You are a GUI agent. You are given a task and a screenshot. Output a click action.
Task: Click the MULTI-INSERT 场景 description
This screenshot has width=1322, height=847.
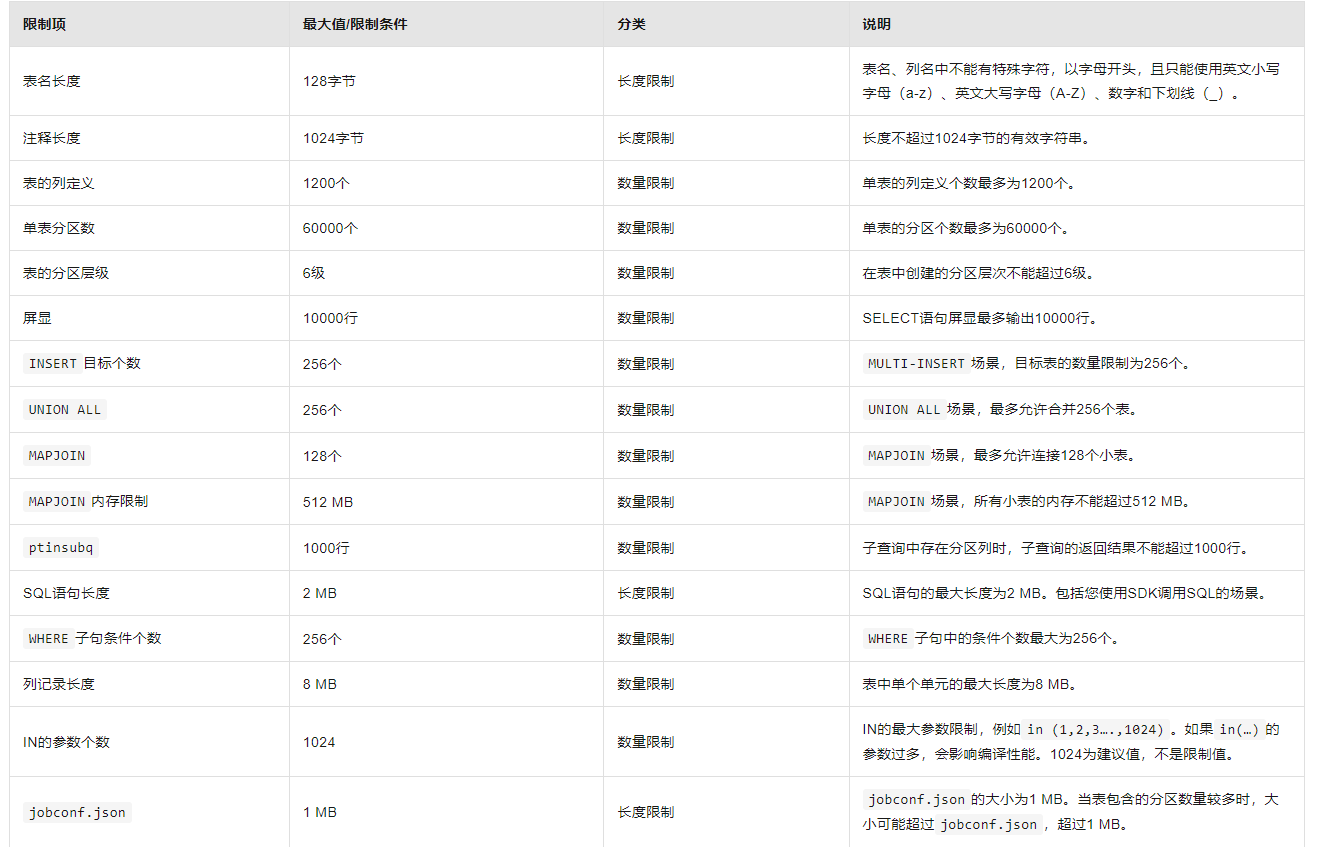1027,363
